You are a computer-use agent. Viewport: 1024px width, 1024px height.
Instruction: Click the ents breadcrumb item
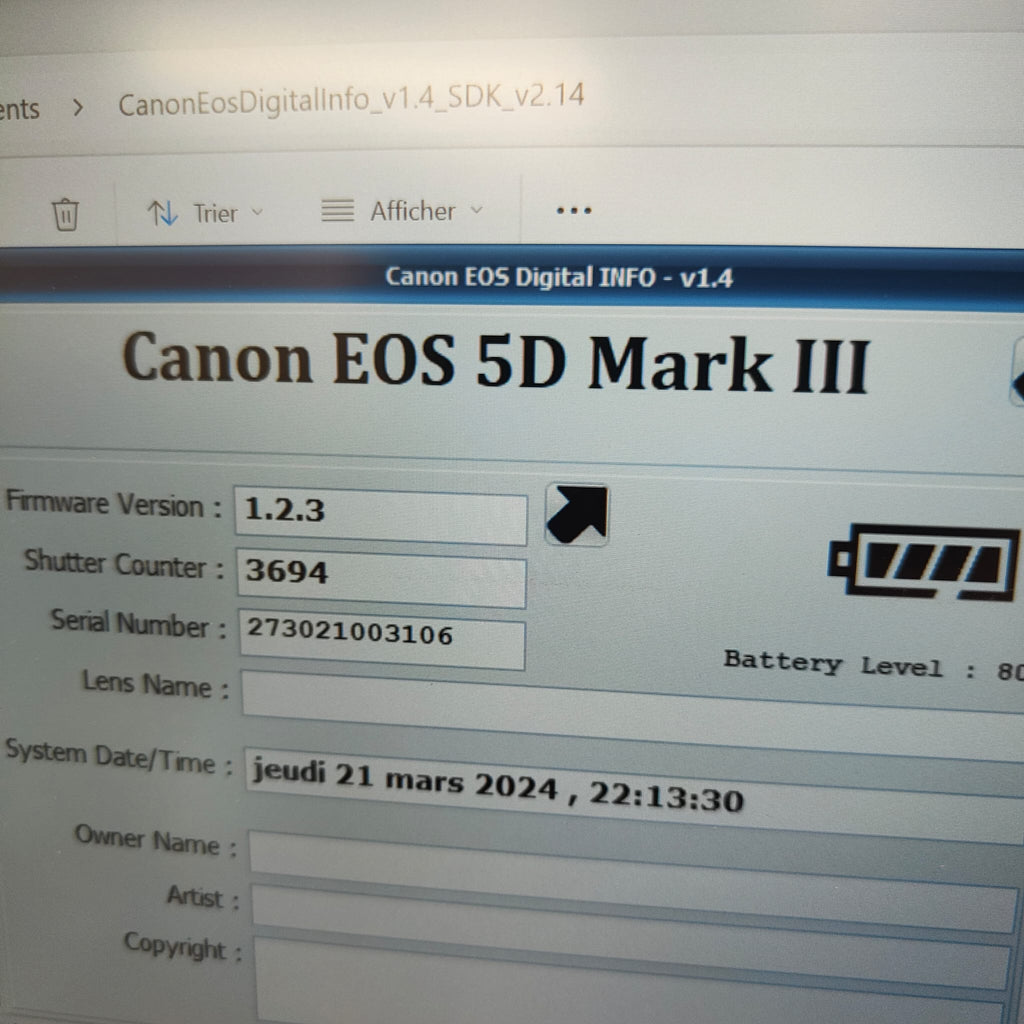click(19, 108)
